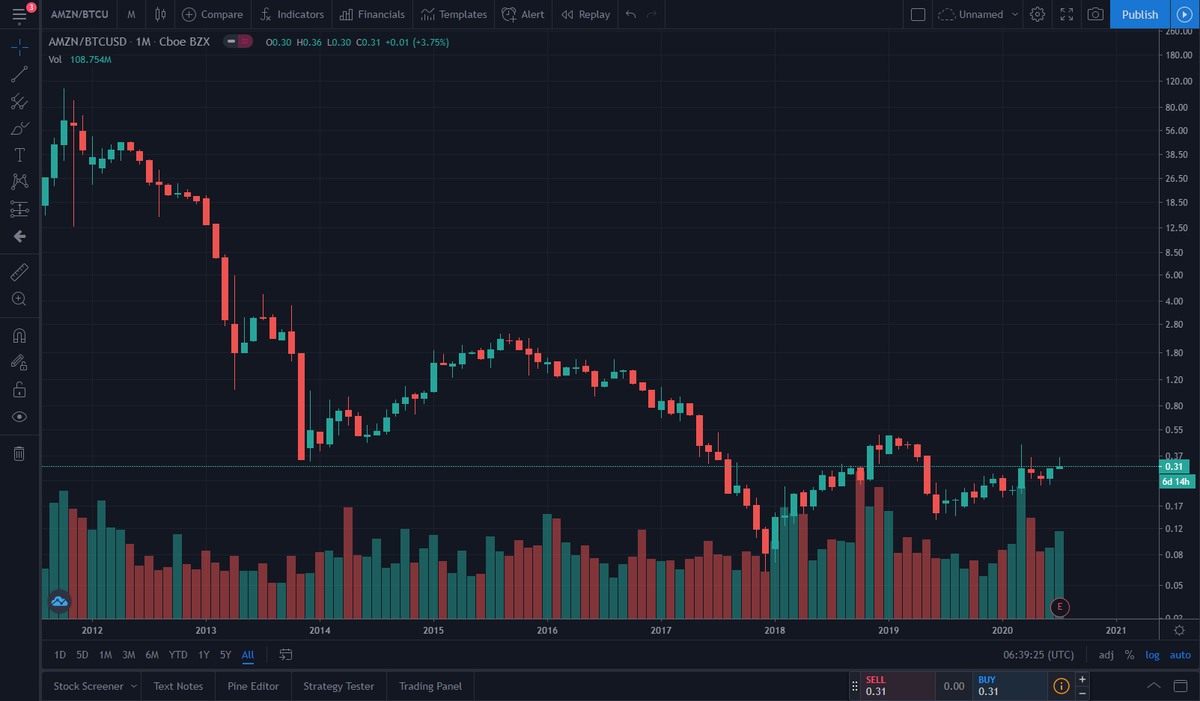Image resolution: width=1200 pixels, height=701 pixels.
Task: Click the go-to-date calendar icon
Action: pyautogui.click(x=286, y=655)
